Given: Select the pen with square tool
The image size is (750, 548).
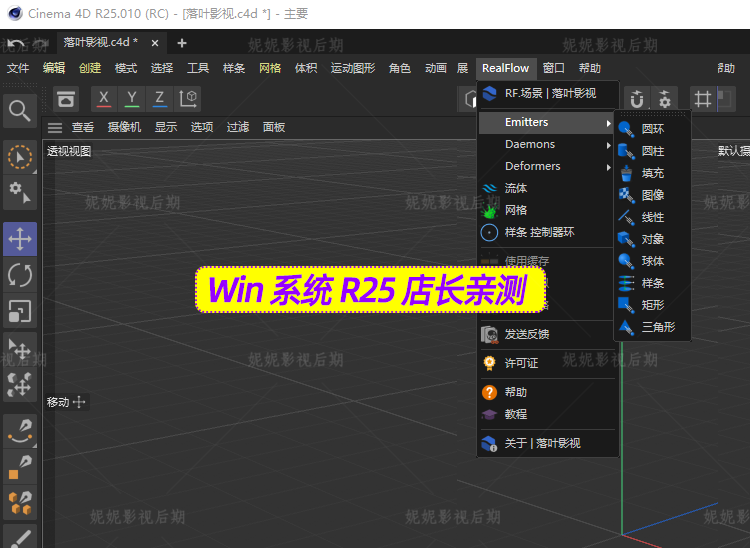Looking at the screenshot, I should pyautogui.click(x=20, y=467).
